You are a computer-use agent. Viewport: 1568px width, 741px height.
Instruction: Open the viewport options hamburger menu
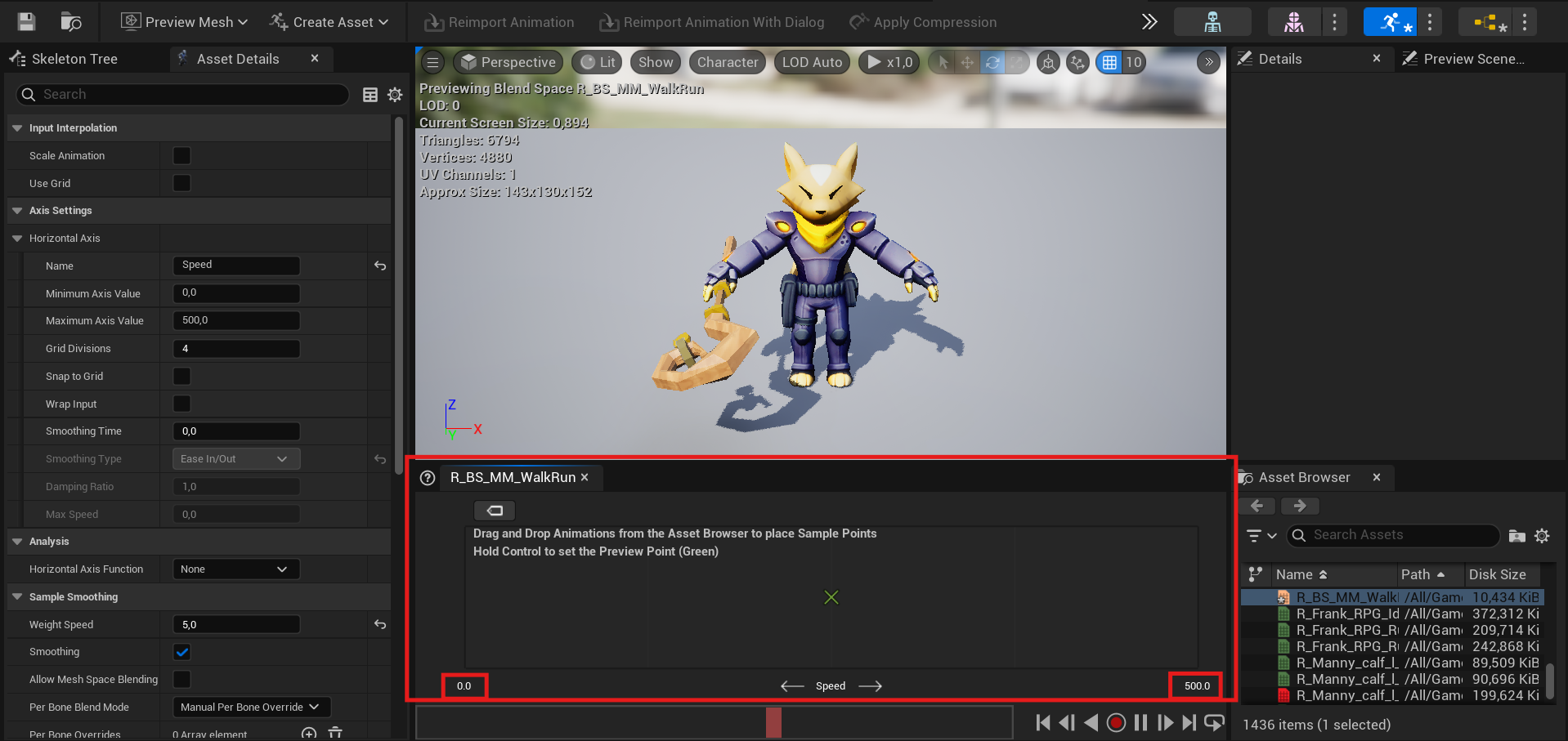click(433, 62)
